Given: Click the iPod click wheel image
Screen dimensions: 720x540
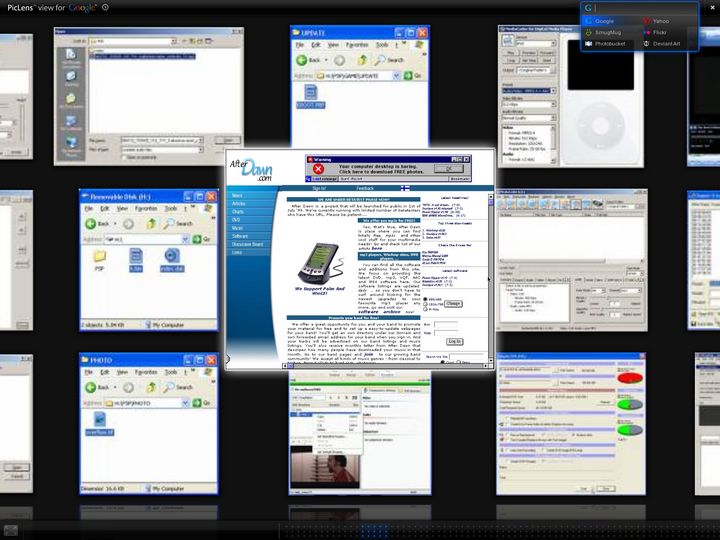Looking at the screenshot, I should [x=600, y=125].
